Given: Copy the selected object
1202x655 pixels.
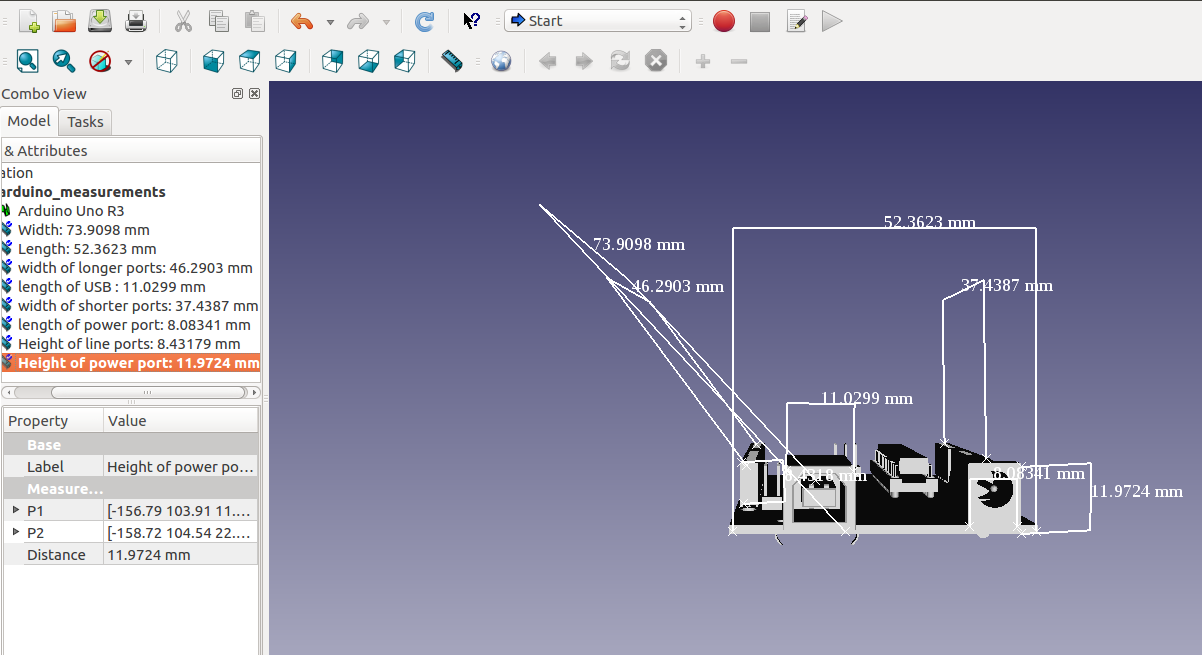Looking at the screenshot, I should pyautogui.click(x=219, y=20).
